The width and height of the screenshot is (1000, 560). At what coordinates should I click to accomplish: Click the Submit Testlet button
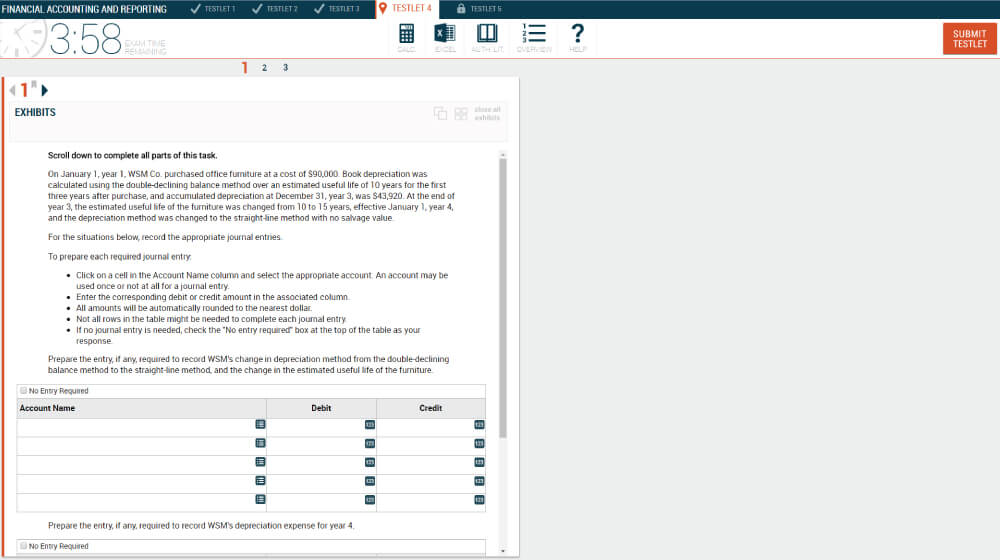969,39
